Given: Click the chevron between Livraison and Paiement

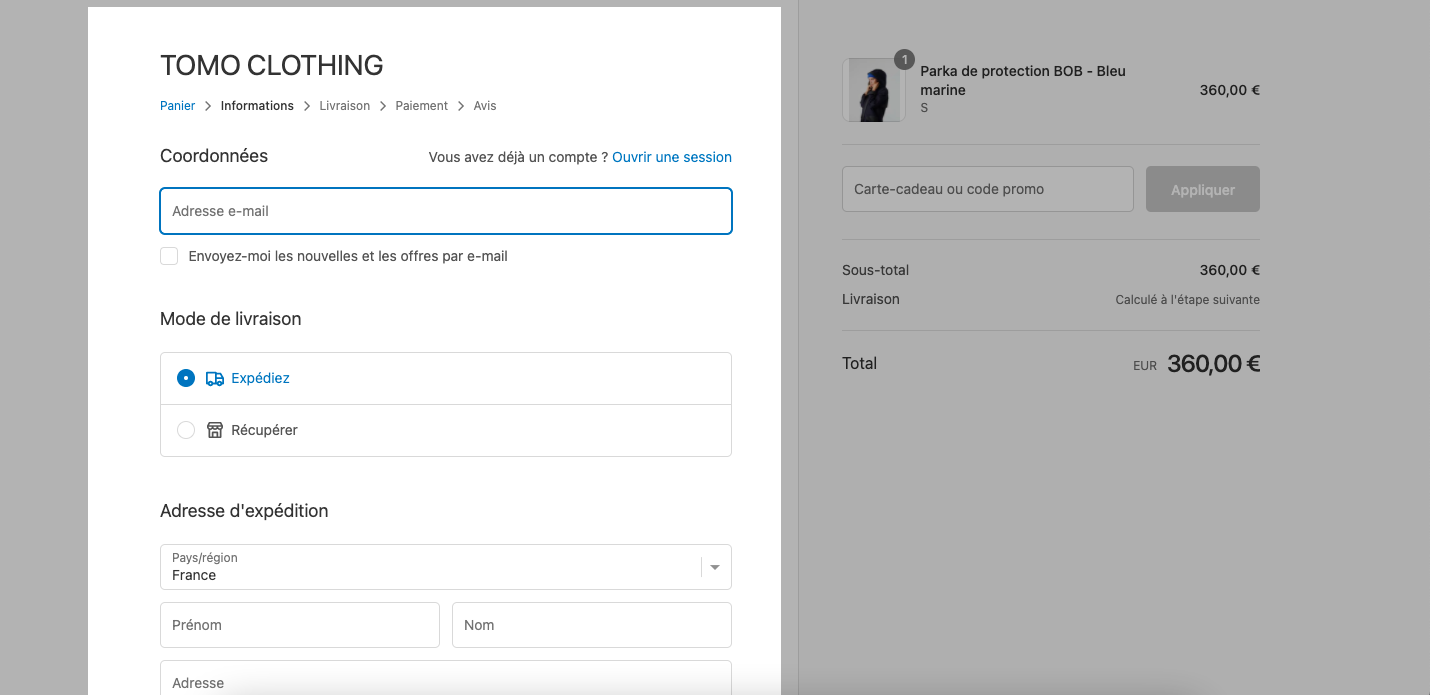Looking at the screenshot, I should coord(383,106).
